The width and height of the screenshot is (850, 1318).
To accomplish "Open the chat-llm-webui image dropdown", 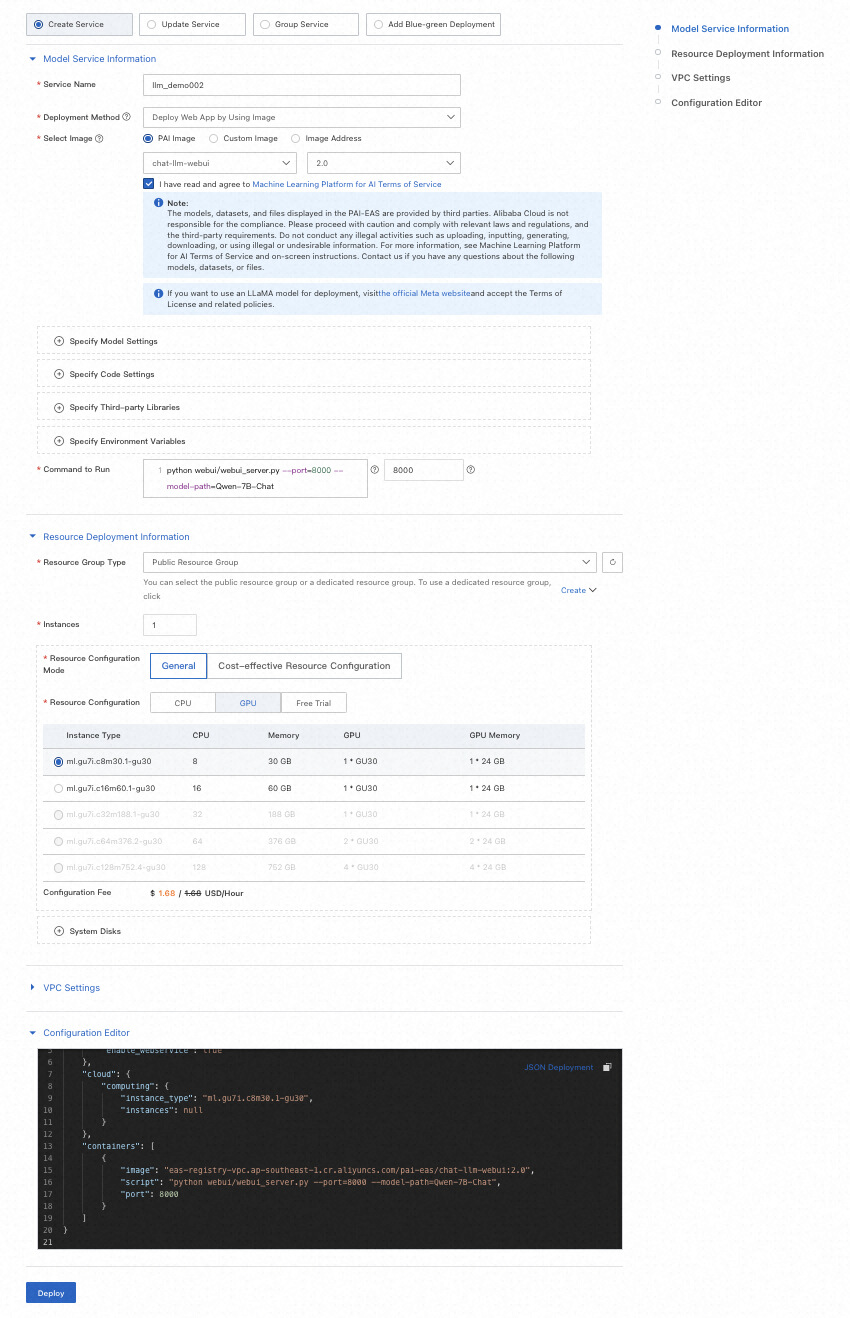I will click(220, 162).
